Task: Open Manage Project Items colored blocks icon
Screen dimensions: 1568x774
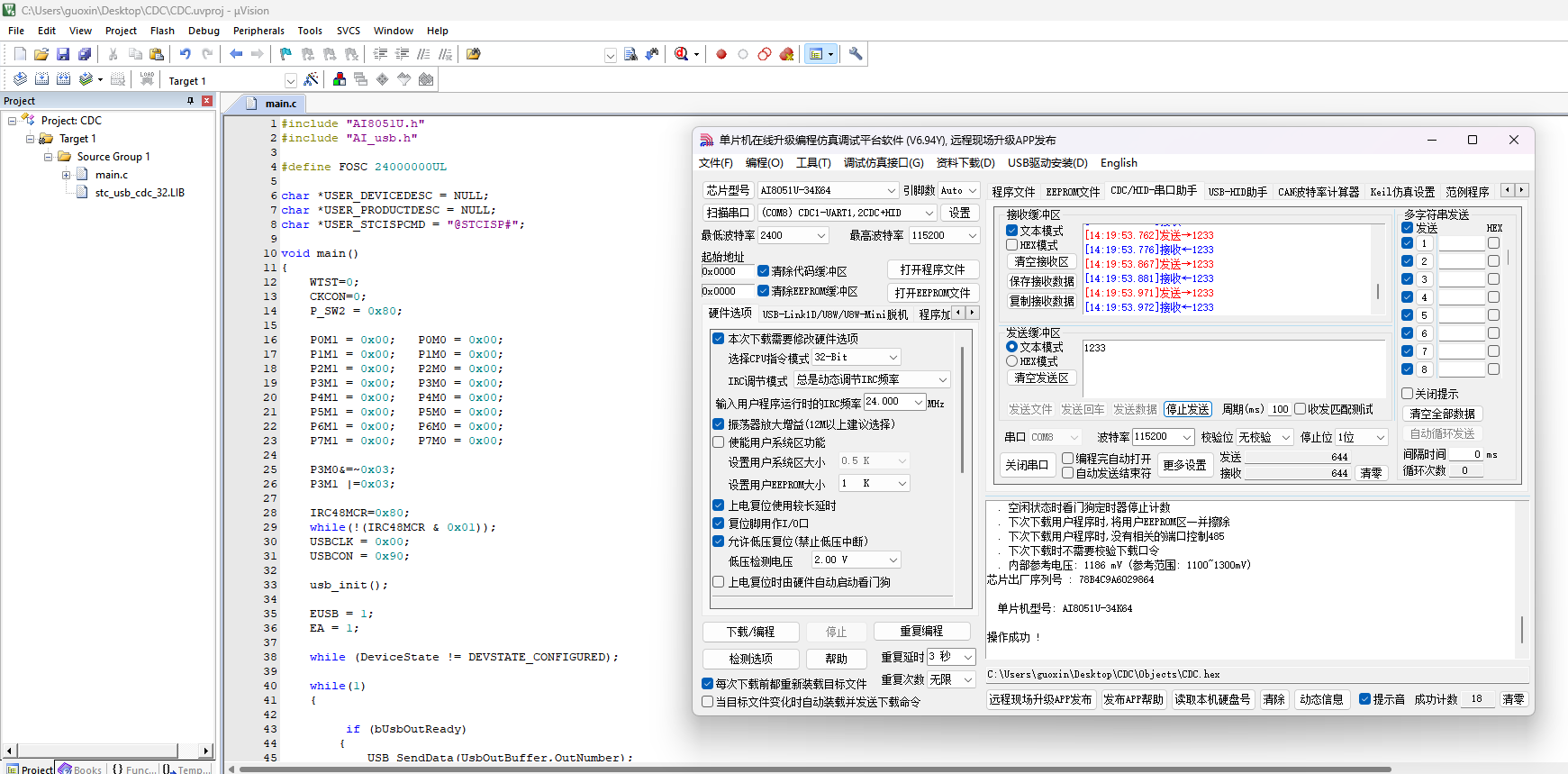Action: [x=340, y=79]
